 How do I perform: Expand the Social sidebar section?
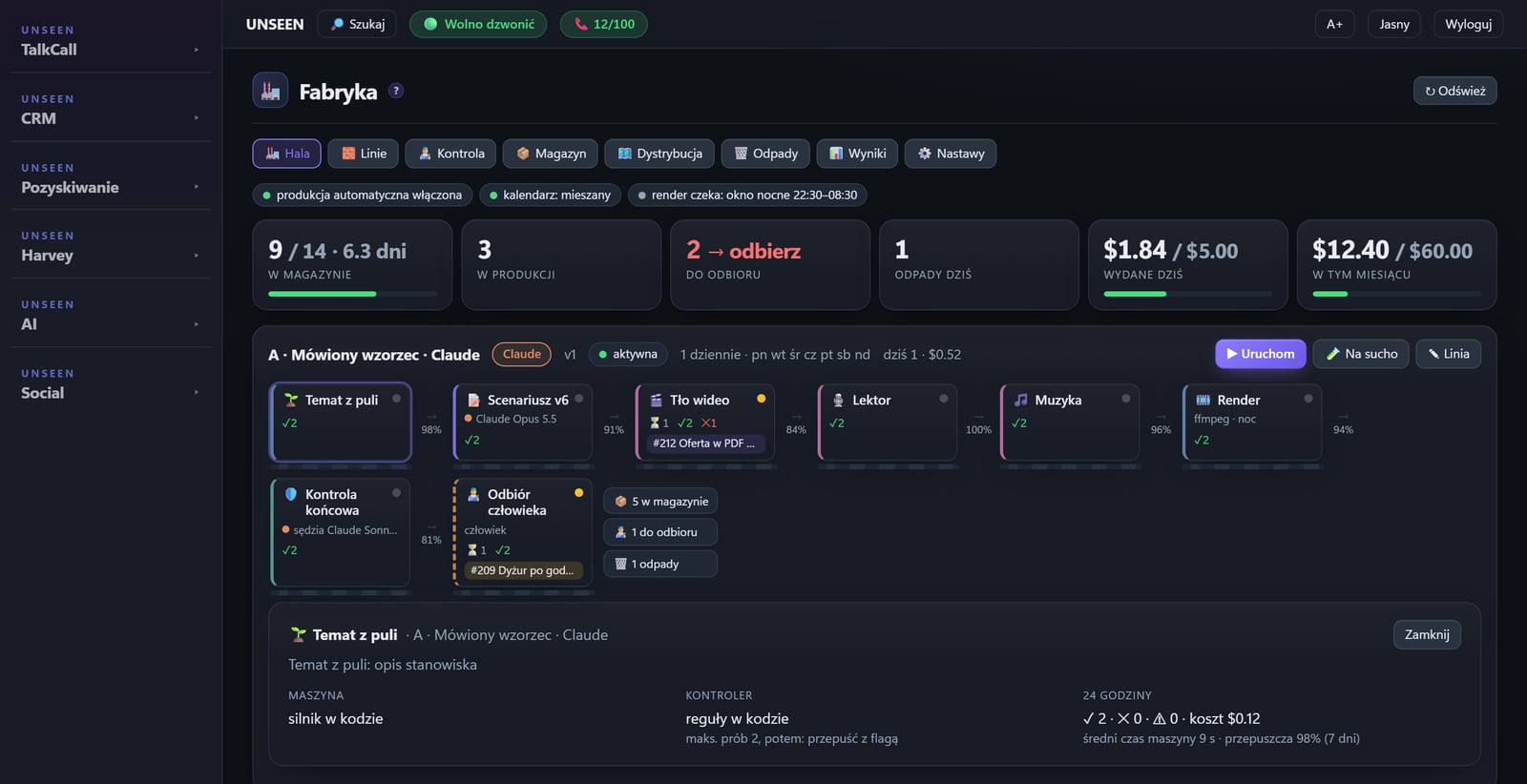click(111, 384)
